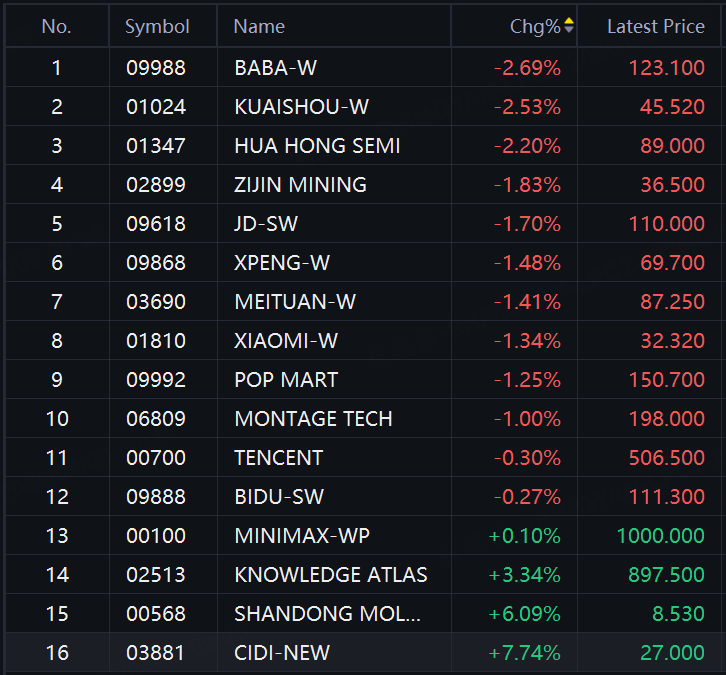Click the 8.530 latest price
The width and height of the screenshot is (726, 675).
678,614
